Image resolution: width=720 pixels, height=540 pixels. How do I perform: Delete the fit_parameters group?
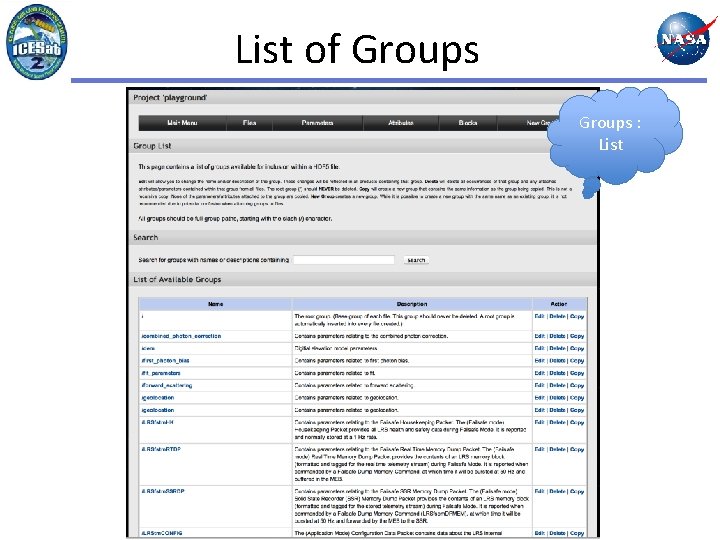(x=557, y=373)
